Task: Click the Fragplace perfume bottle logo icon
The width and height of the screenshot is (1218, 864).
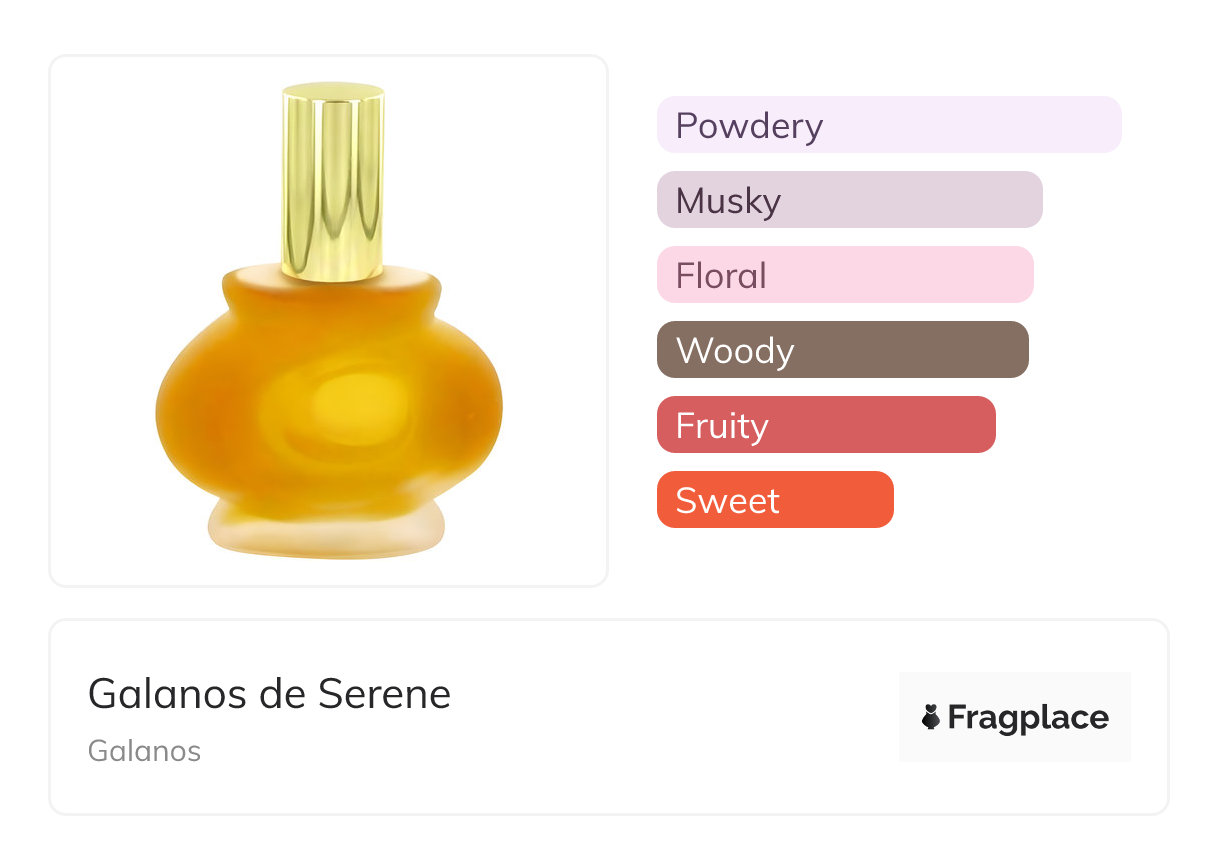Action: 931,717
